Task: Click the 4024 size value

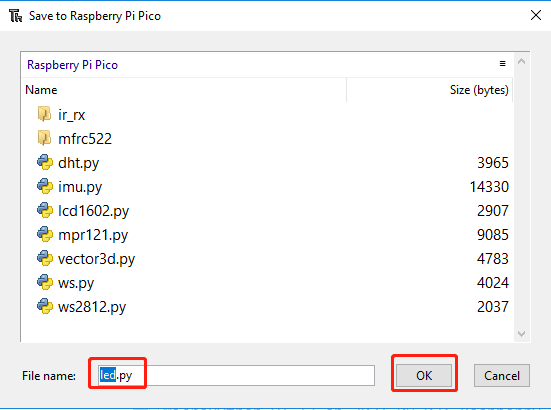Action: [x=493, y=283]
